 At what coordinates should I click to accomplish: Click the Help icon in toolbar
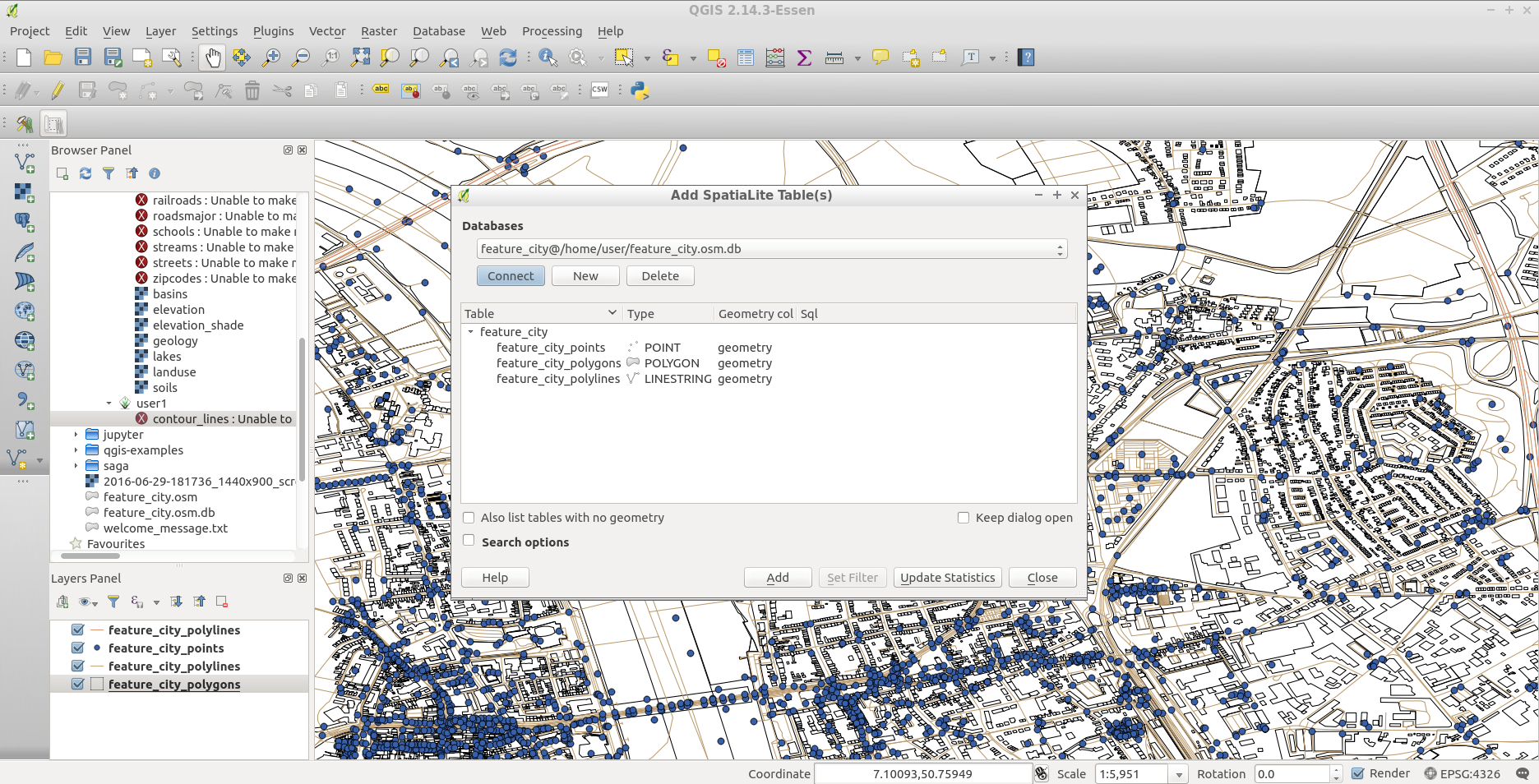point(1026,58)
